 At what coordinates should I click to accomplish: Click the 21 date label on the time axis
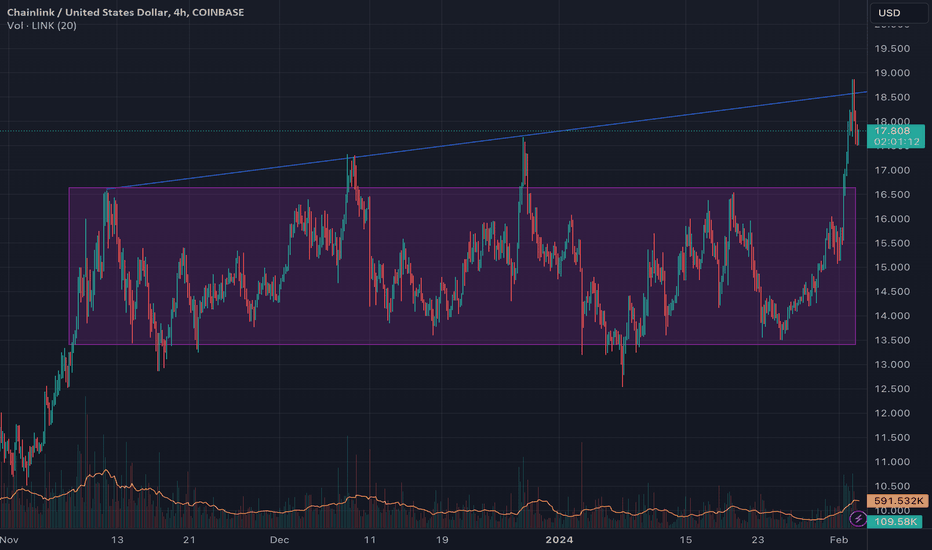(189, 540)
